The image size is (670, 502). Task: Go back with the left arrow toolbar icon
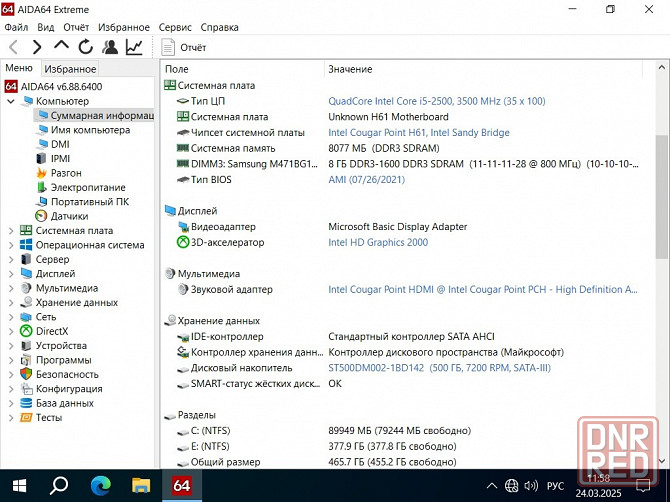coord(13,47)
